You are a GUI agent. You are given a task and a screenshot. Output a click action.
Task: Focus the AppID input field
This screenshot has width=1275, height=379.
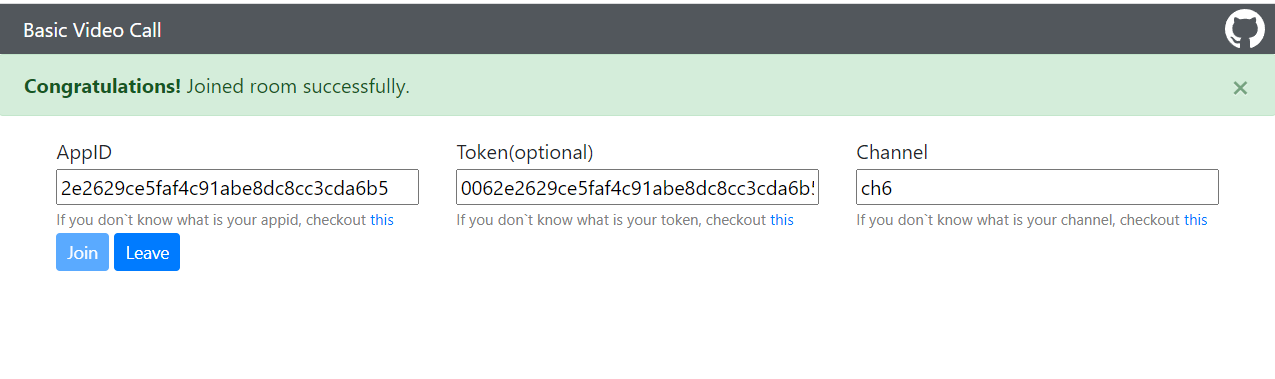coord(237,187)
